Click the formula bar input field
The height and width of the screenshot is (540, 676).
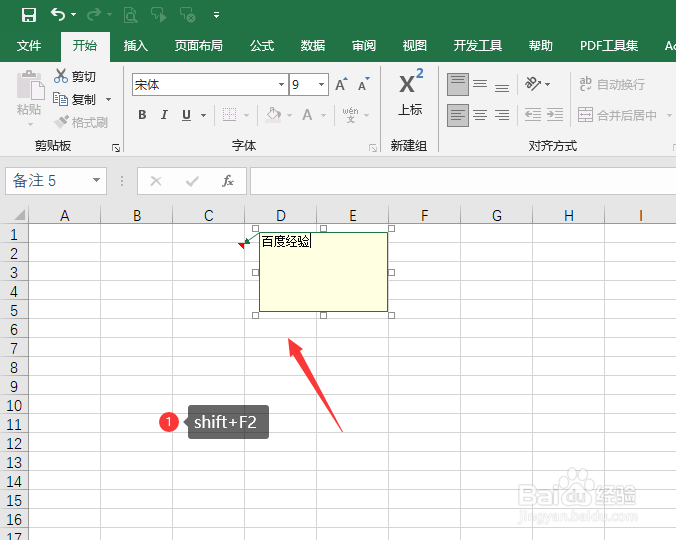463,181
